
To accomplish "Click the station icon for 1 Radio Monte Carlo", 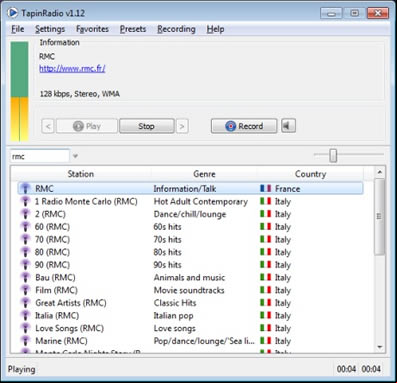I will click(x=25, y=201).
